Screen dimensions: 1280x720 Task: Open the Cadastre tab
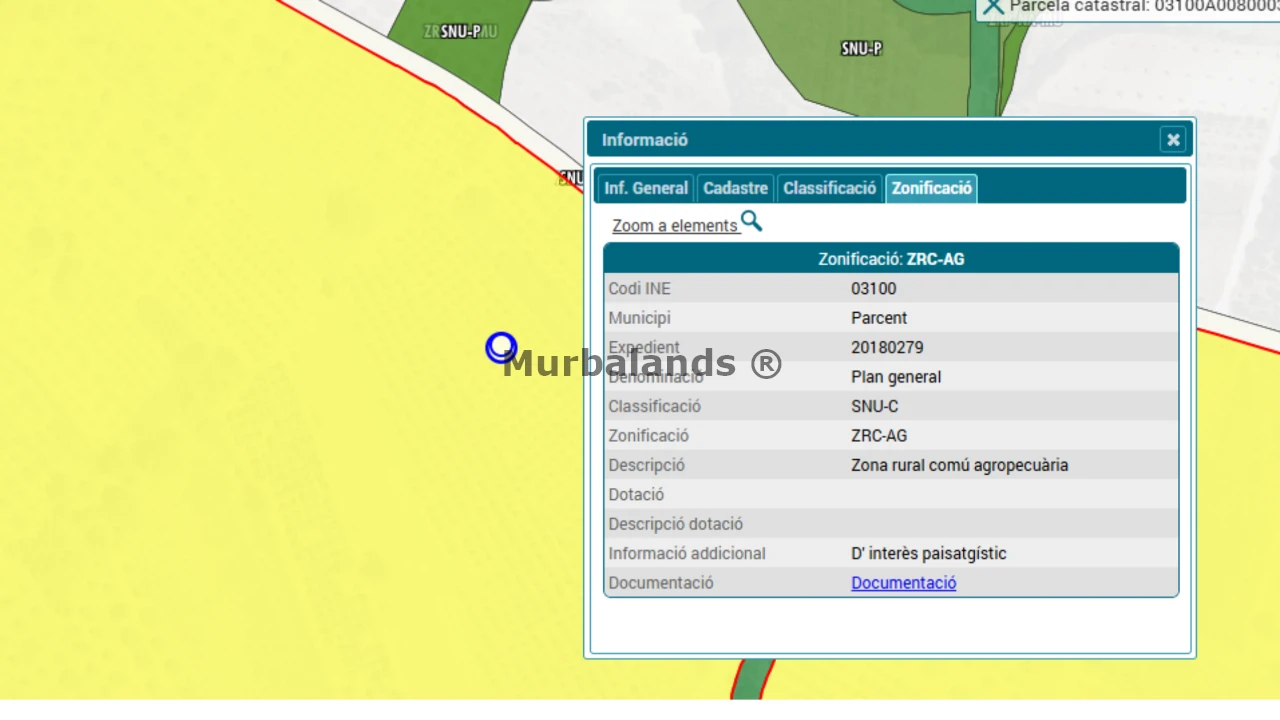[735, 188]
